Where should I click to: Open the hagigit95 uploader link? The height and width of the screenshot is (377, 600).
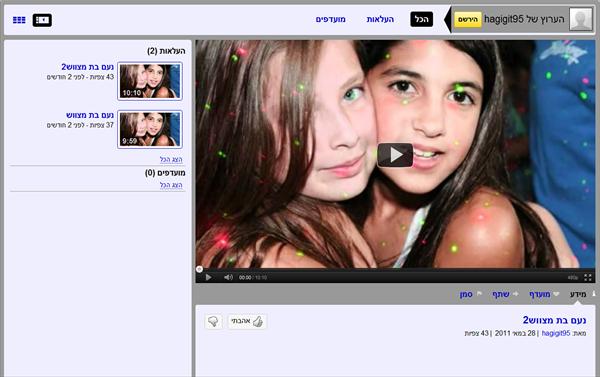point(556,333)
